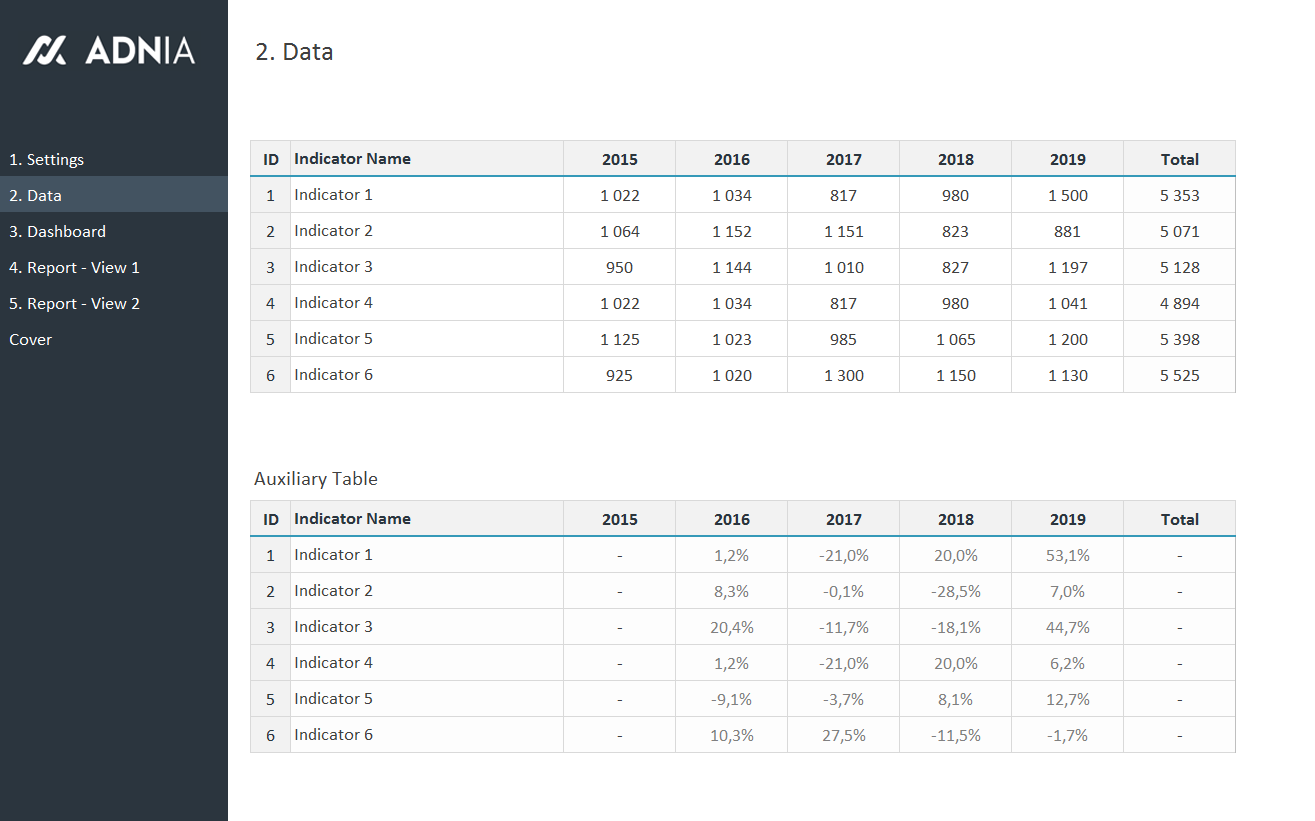Click the ADNIA logo icon

point(45,50)
